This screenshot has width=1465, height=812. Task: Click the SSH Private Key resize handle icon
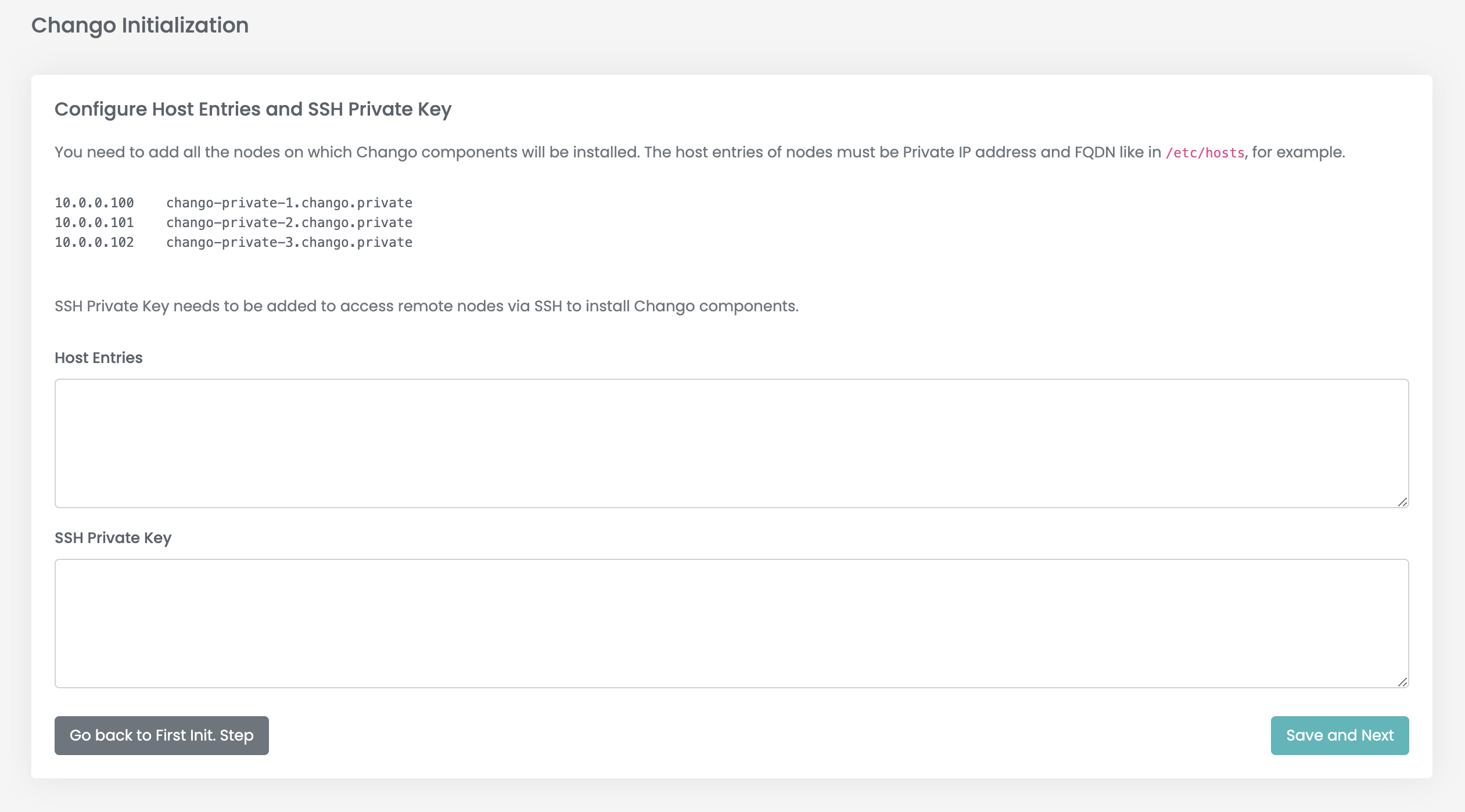[x=1402, y=682]
